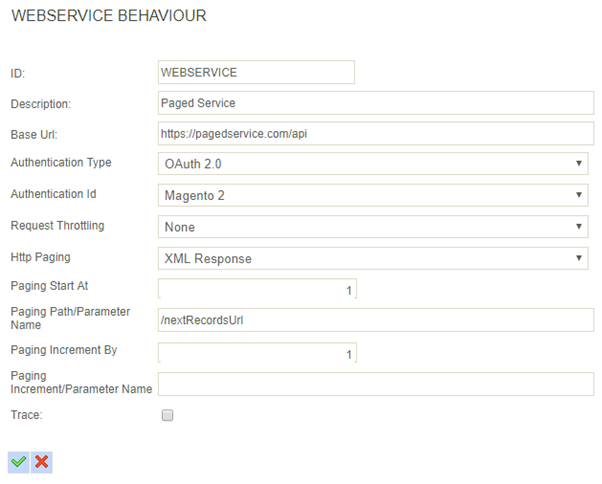
Task: Enable the Trace checkbox
Action: tap(167, 415)
